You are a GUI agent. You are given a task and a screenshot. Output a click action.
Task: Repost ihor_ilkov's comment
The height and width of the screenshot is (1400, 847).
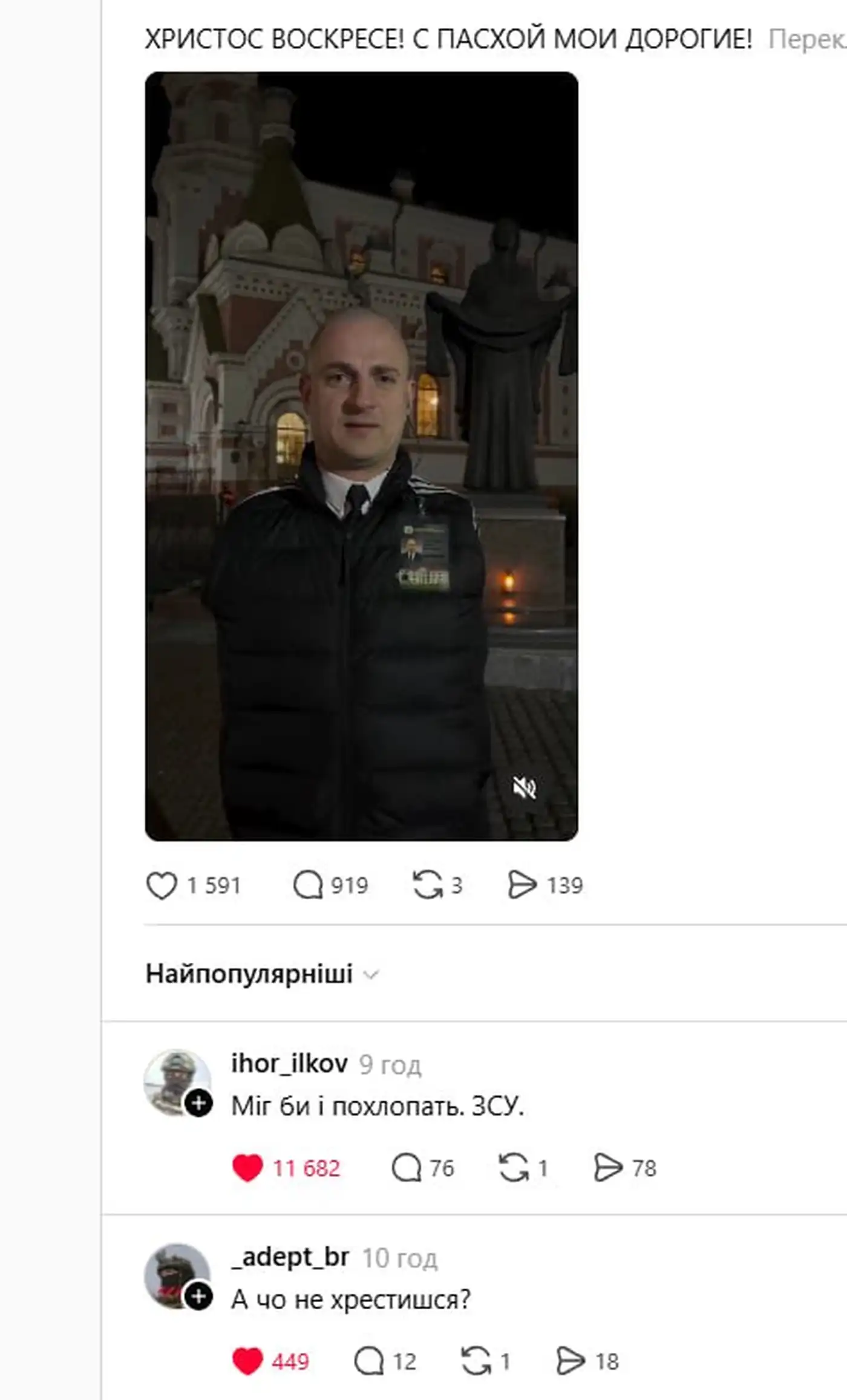pos(514,1168)
